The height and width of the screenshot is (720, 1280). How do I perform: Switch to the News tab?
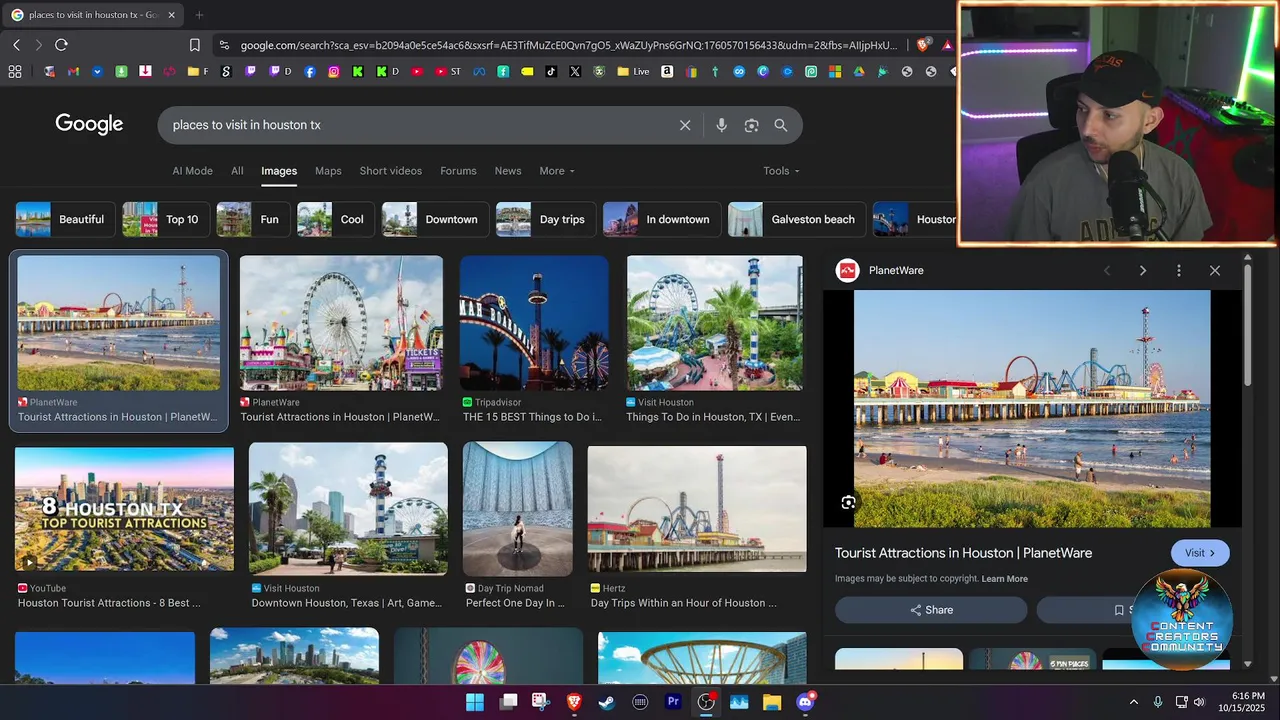coord(508,171)
